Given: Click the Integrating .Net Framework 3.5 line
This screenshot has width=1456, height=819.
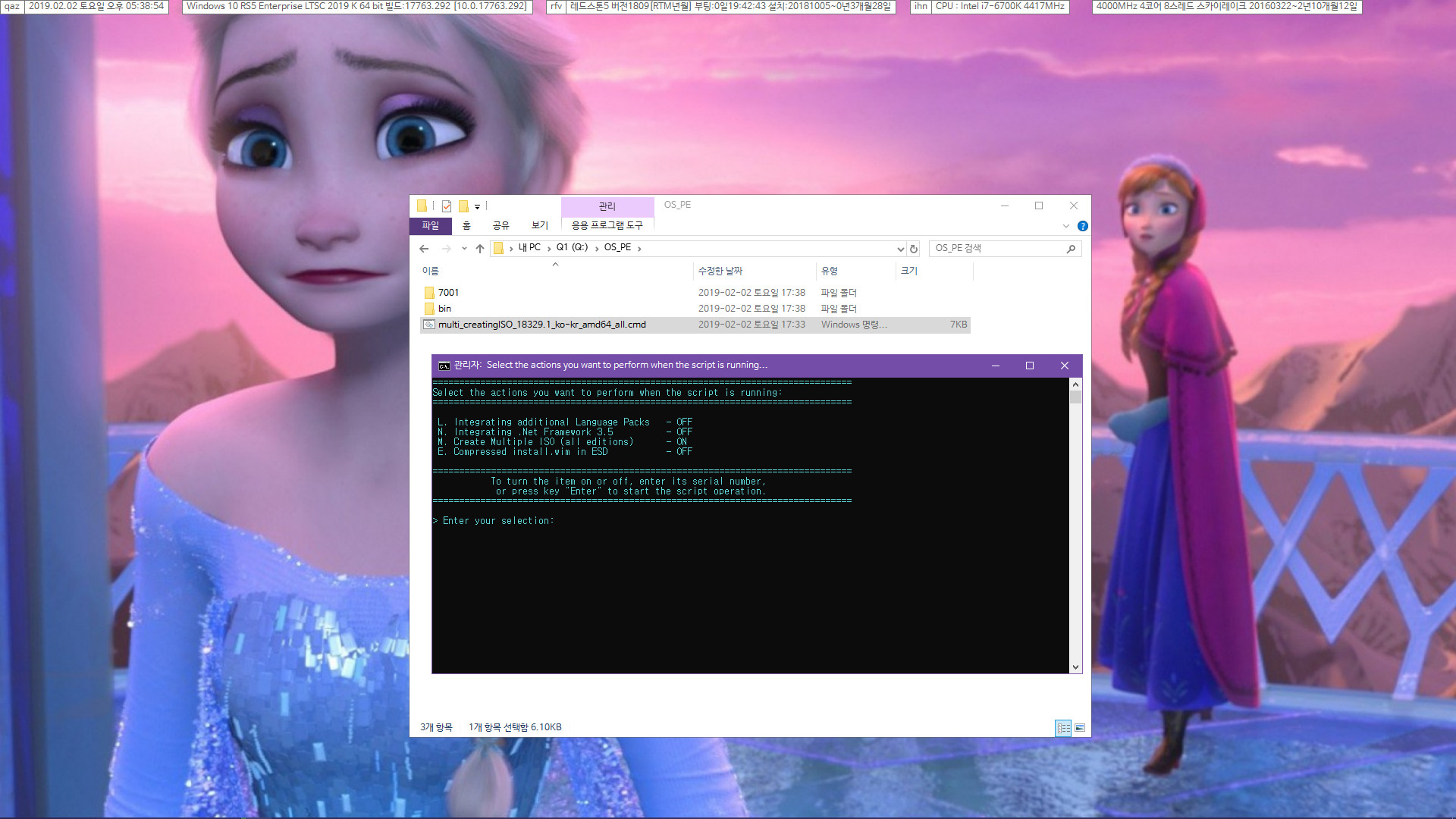Looking at the screenshot, I should (x=565, y=432).
